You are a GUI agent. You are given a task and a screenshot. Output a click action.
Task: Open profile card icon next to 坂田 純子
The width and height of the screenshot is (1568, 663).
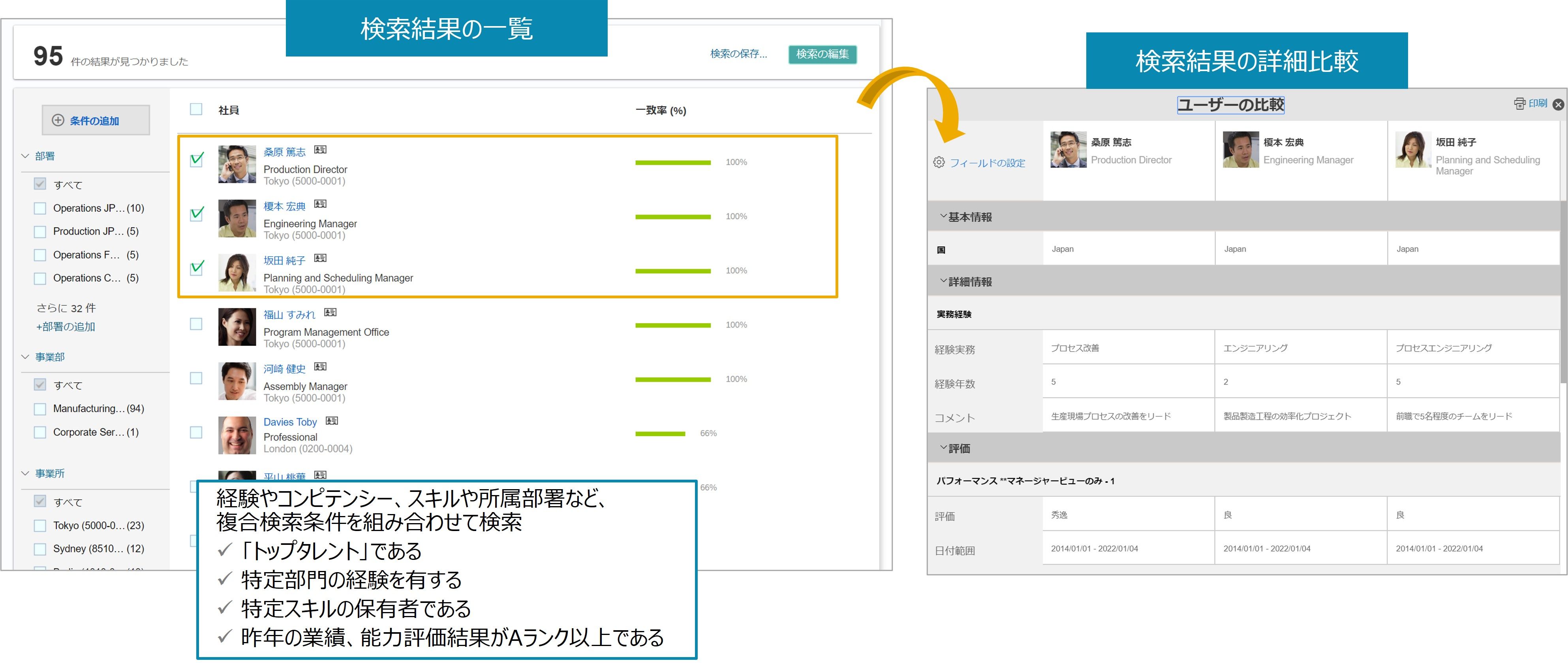320,258
